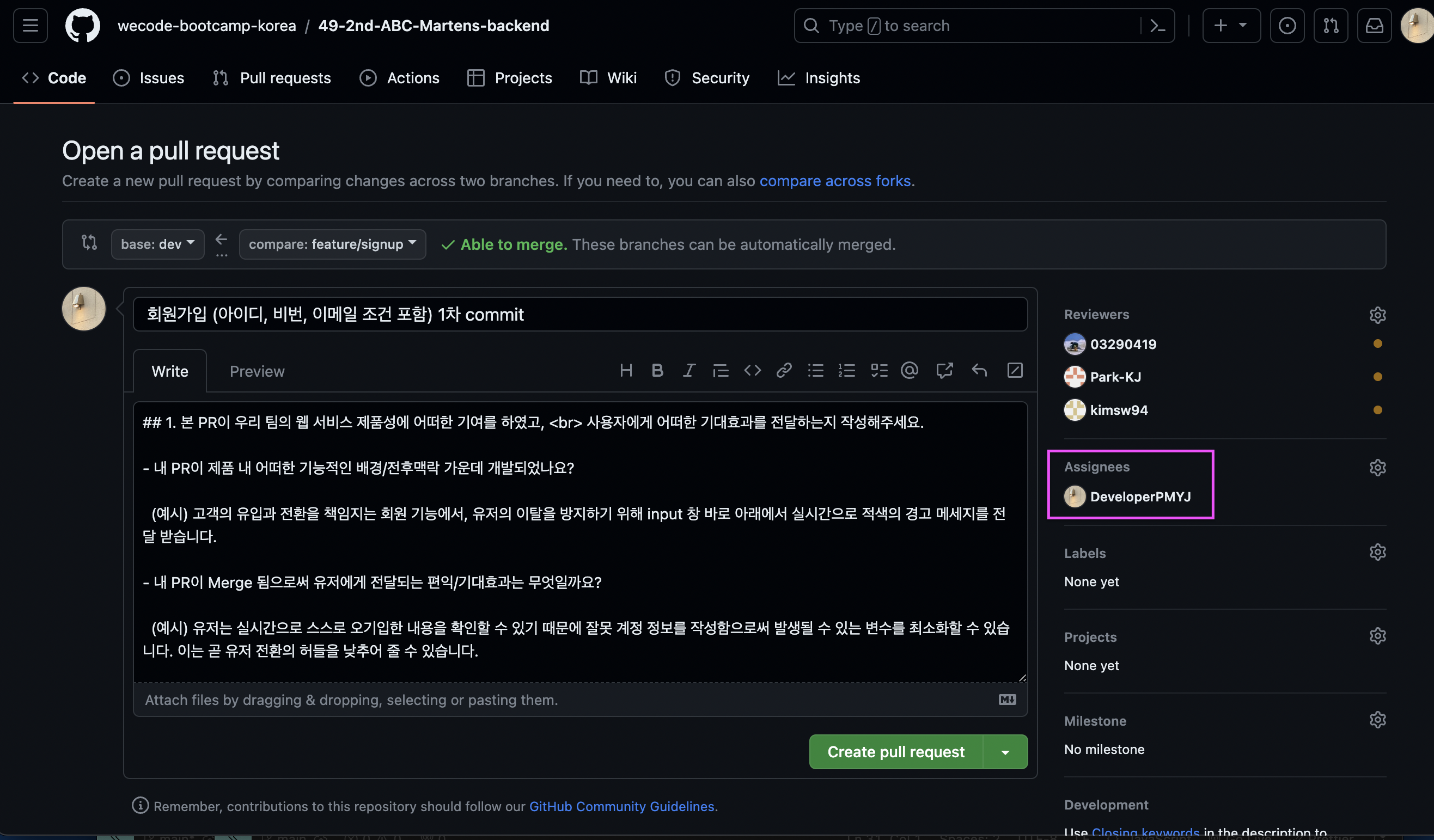Open the Labels gear settings
Viewport: 1434px width, 840px height.
tap(1377, 552)
